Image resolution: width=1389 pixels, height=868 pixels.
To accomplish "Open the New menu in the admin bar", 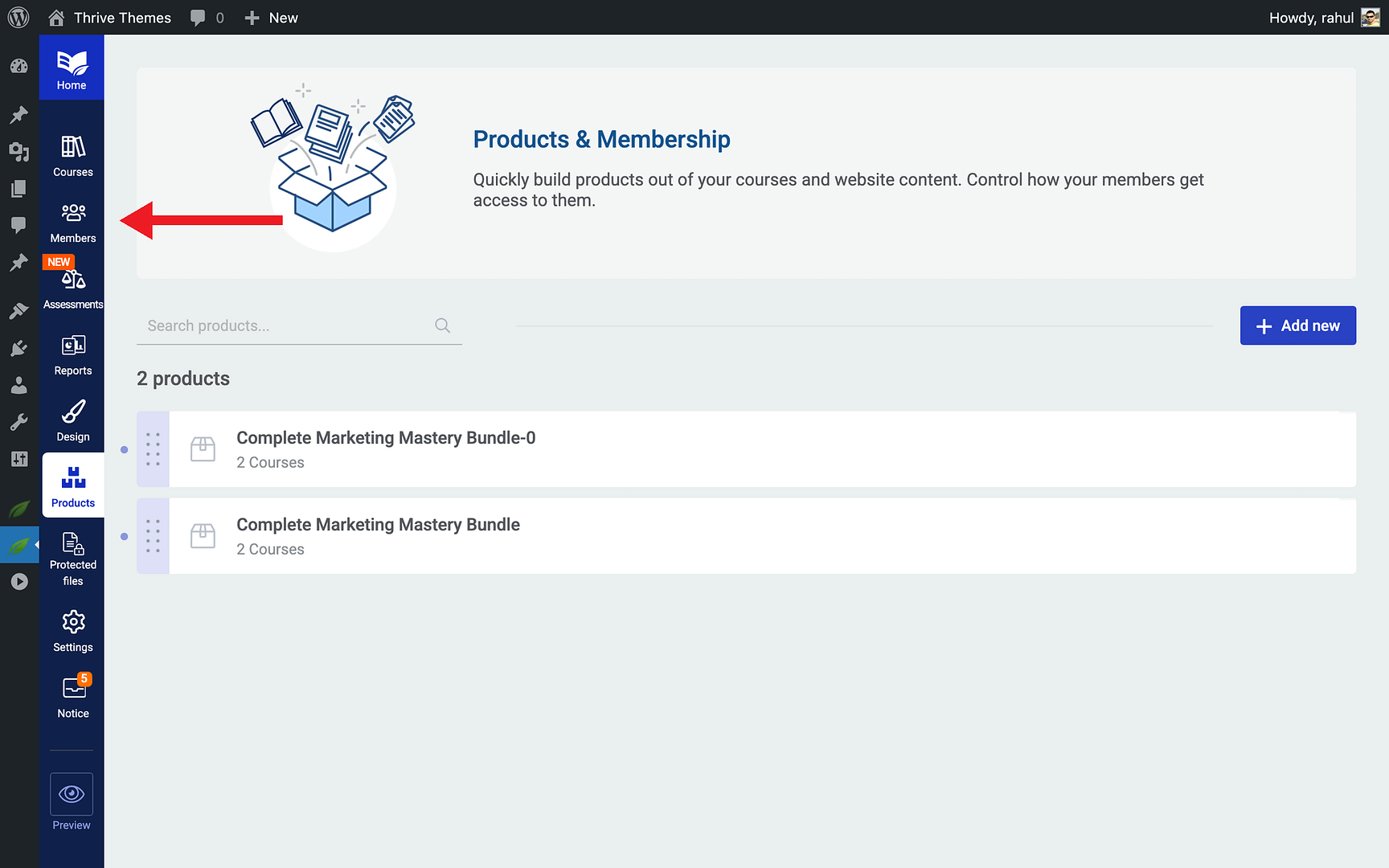I will point(271,17).
